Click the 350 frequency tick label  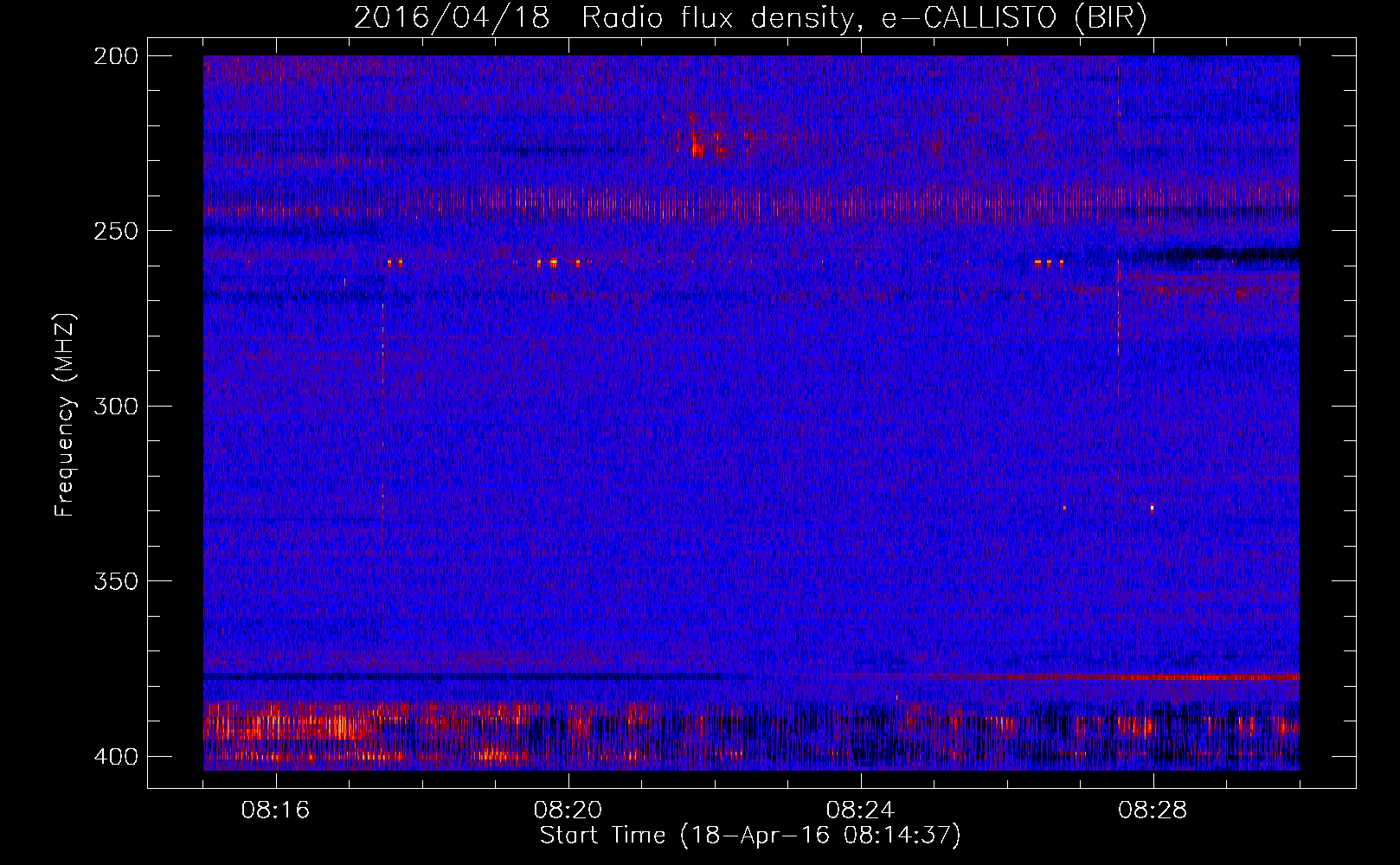pos(115,580)
